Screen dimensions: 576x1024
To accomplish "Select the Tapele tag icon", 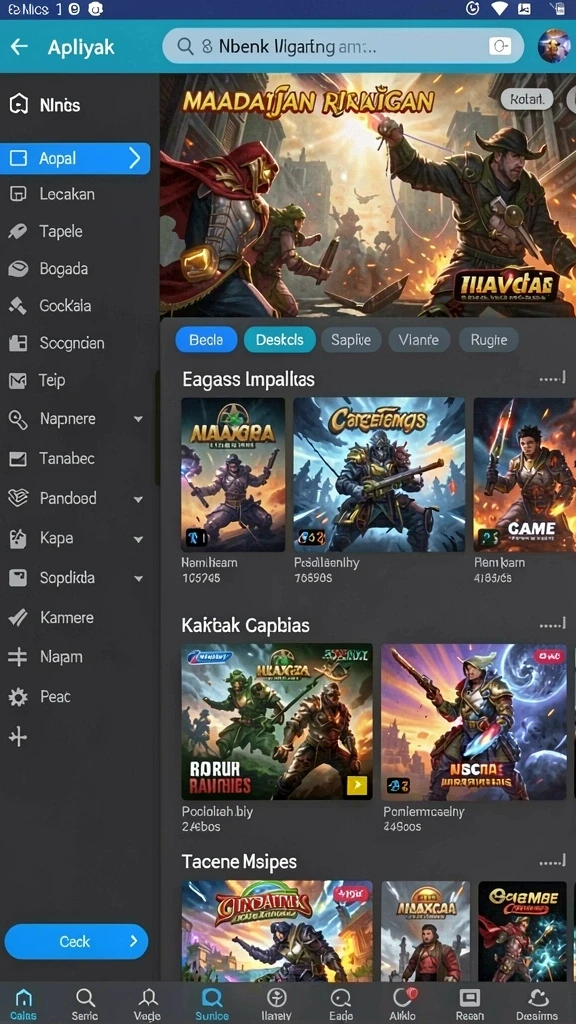I will click(x=18, y=231).
